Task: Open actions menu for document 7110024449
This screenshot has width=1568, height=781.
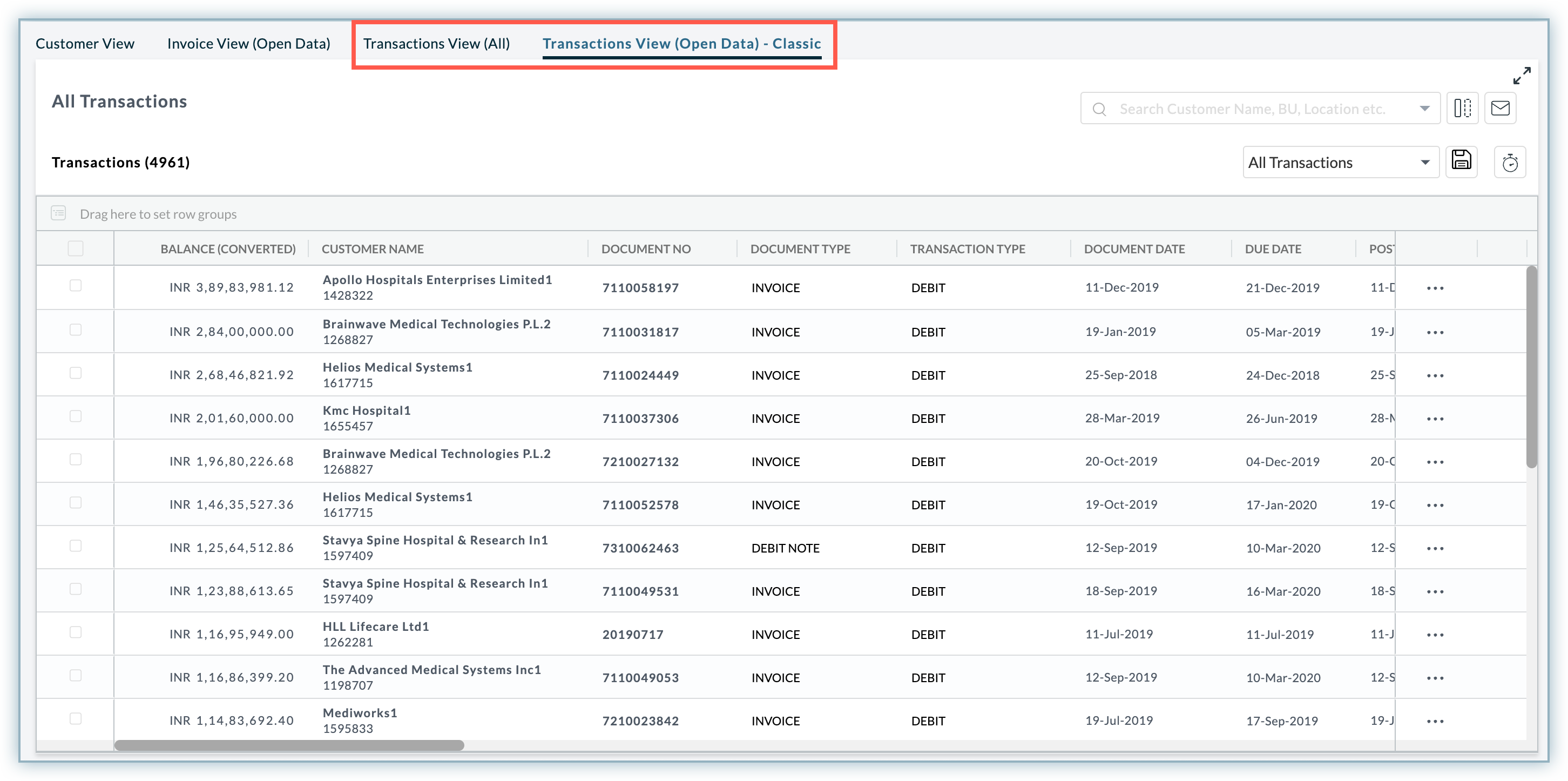Action: click(1435, 375)
